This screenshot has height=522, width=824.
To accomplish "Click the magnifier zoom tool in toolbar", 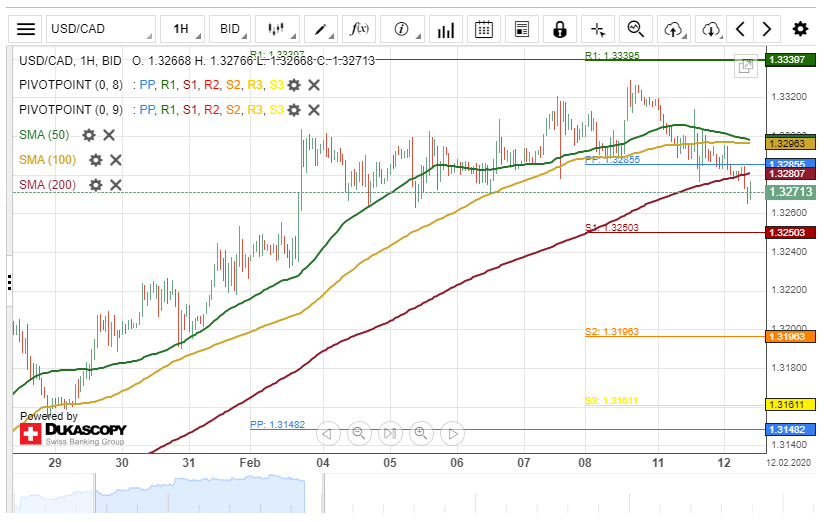I will click(x=635, y=29).
